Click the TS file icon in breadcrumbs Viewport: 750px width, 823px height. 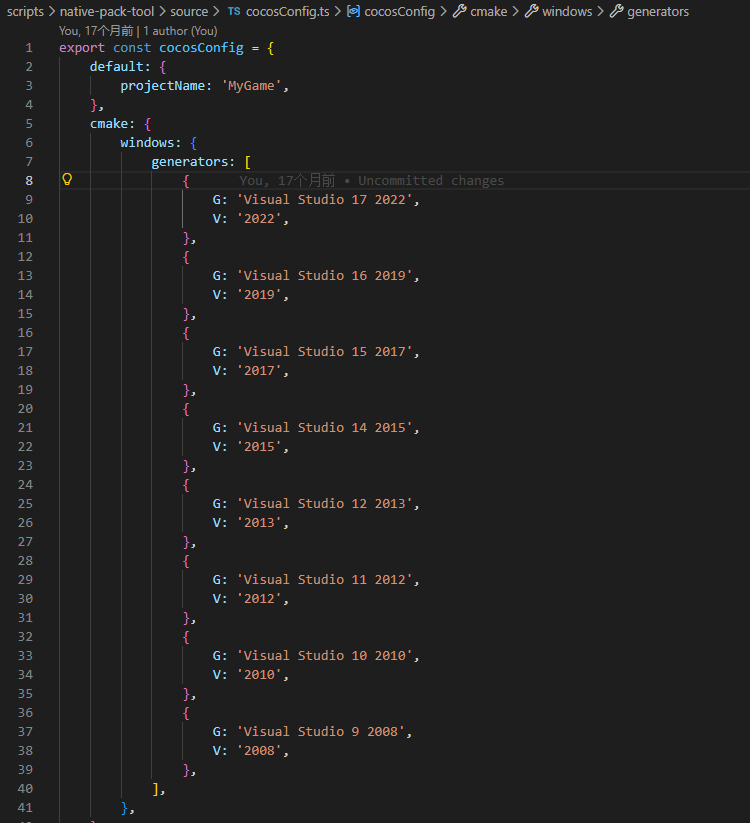[233, 12]
